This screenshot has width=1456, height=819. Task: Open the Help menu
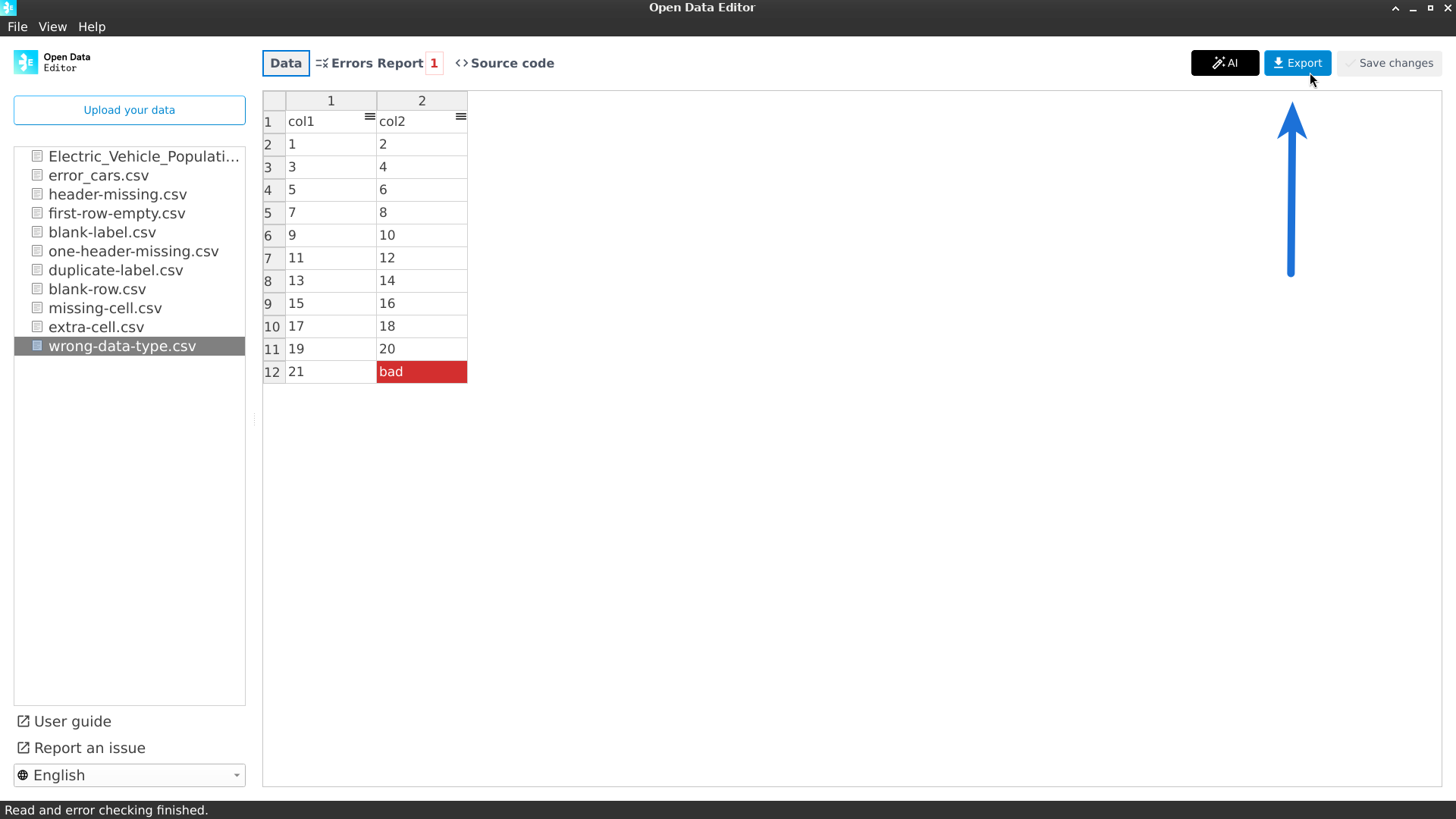click(92, 27)
